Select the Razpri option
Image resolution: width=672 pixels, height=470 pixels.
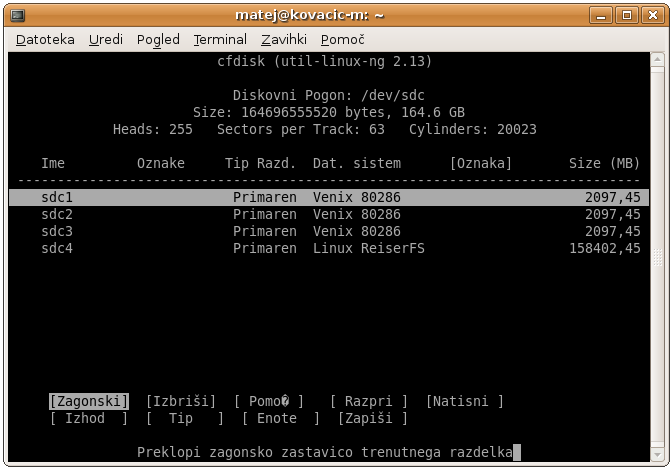[369, 401]
